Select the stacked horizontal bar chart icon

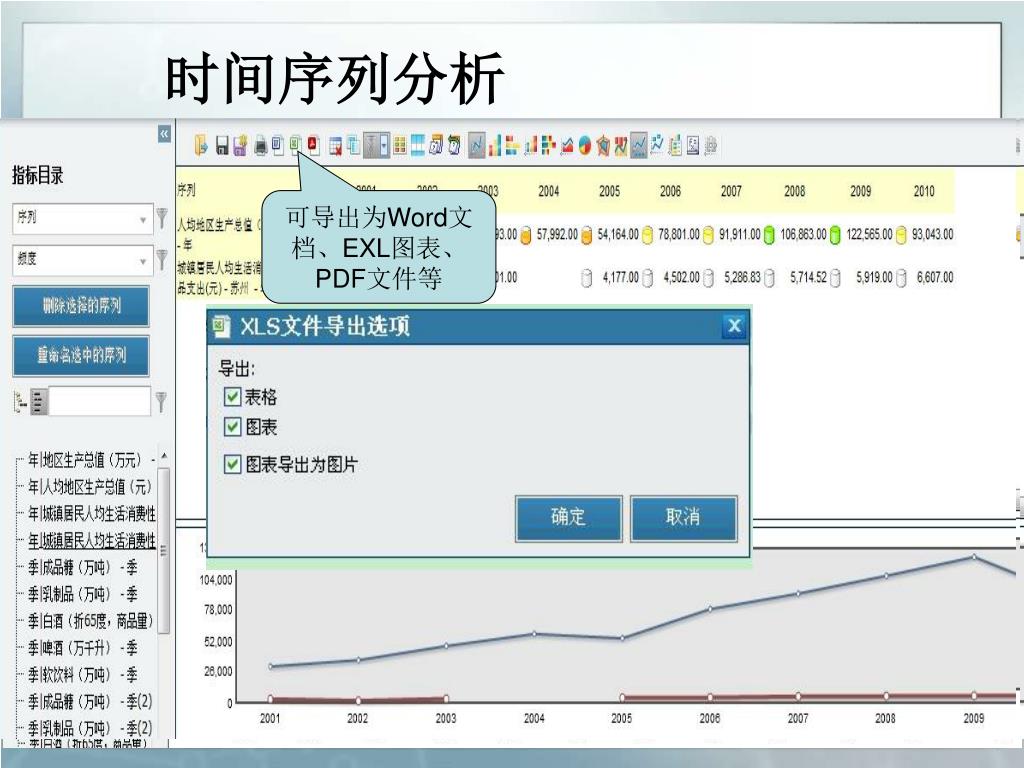(548, 145)
